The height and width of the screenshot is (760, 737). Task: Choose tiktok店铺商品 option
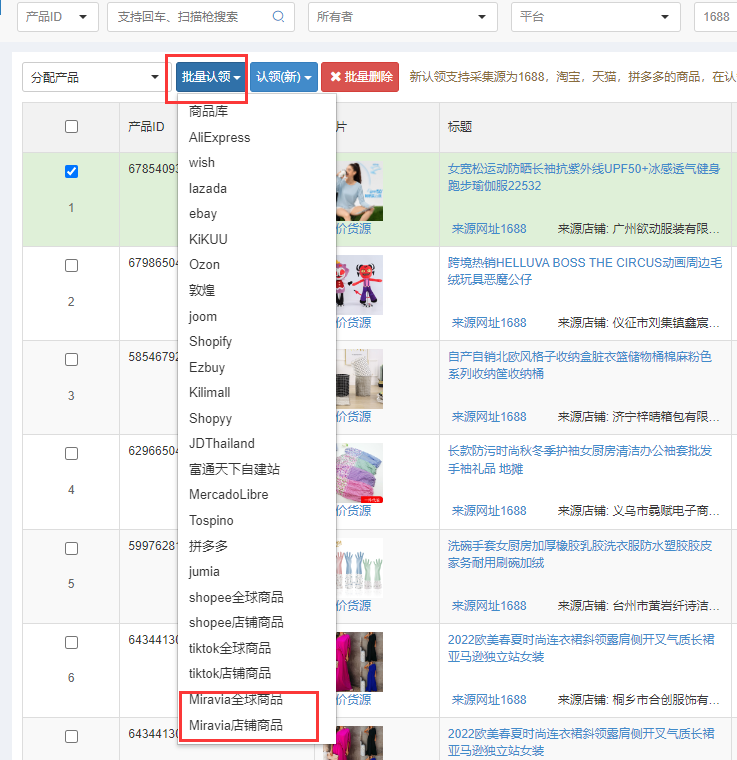pyautogui.click(x=230, y=673)
